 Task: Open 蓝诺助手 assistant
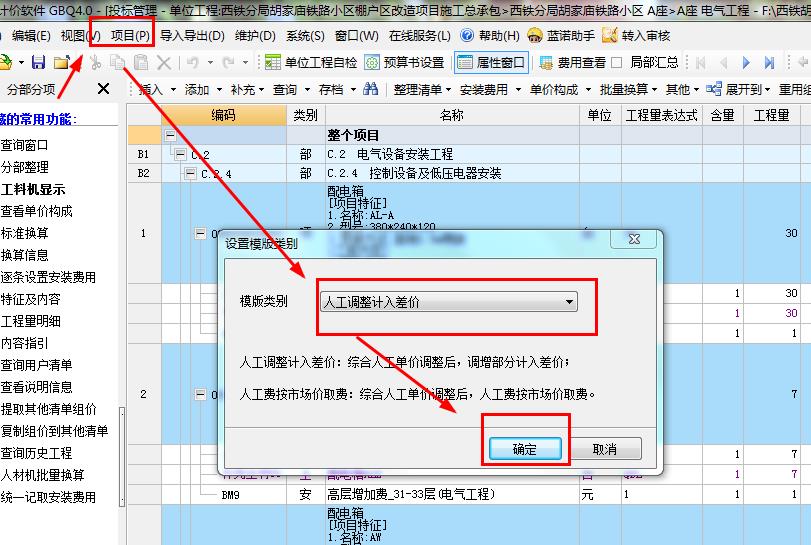pyautogui.click(x=561, y=35)
